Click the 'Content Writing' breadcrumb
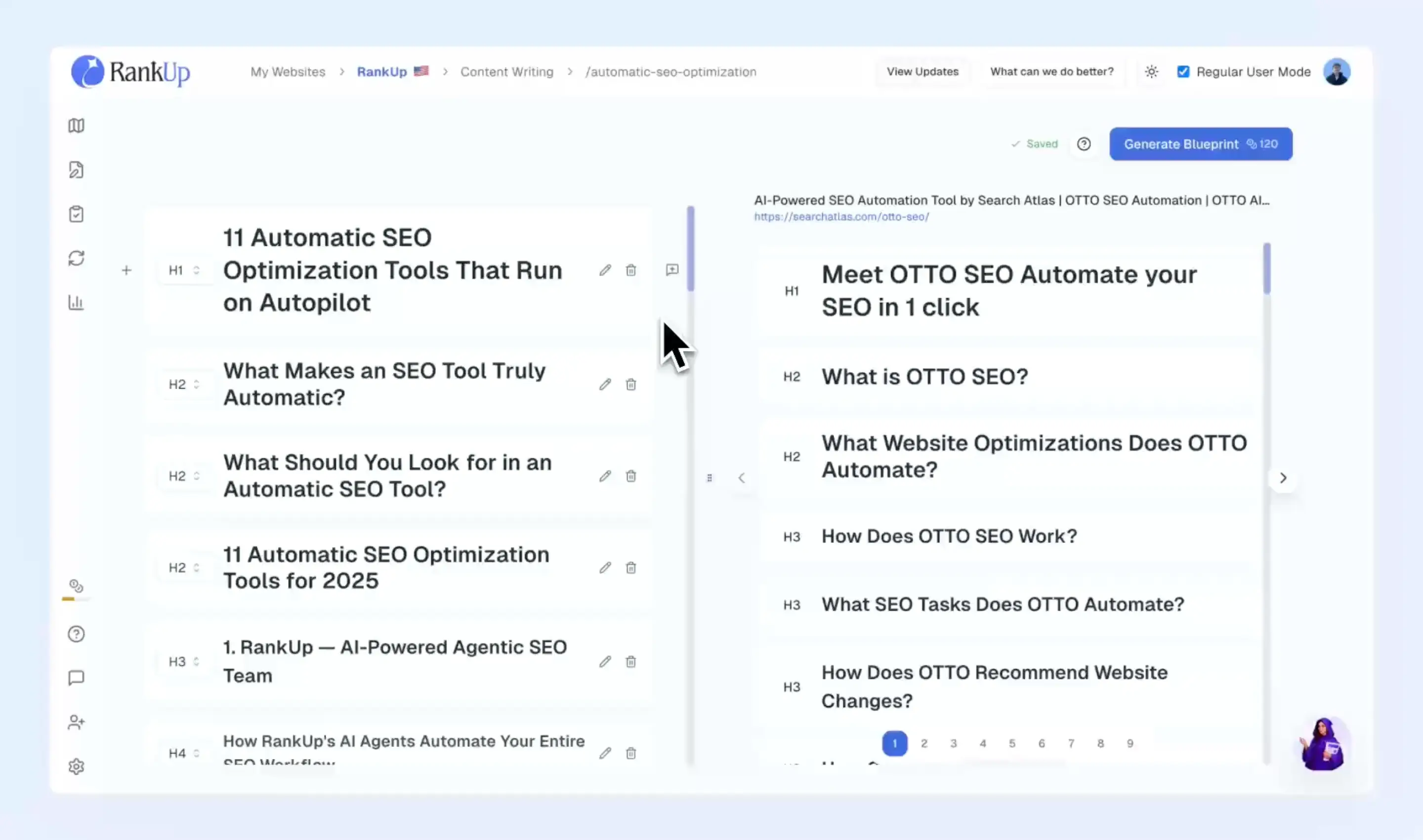 (x=506, y=72)
